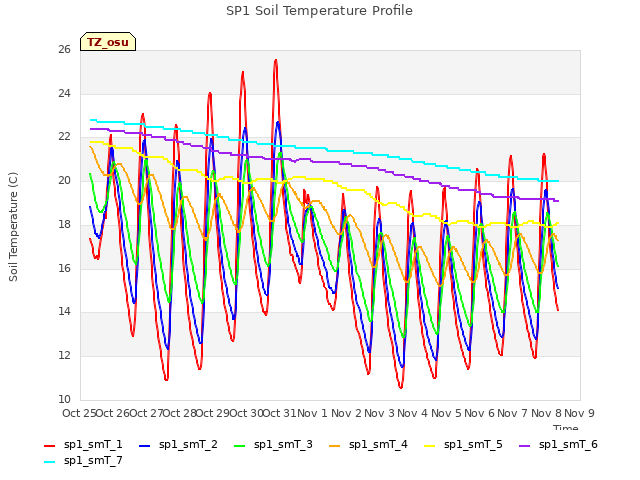Image resolution: width=640 pixels, height=480 pixels.
Task: Click the blue sp1_smT_2 legend swatch
Action: click(144, 446)
